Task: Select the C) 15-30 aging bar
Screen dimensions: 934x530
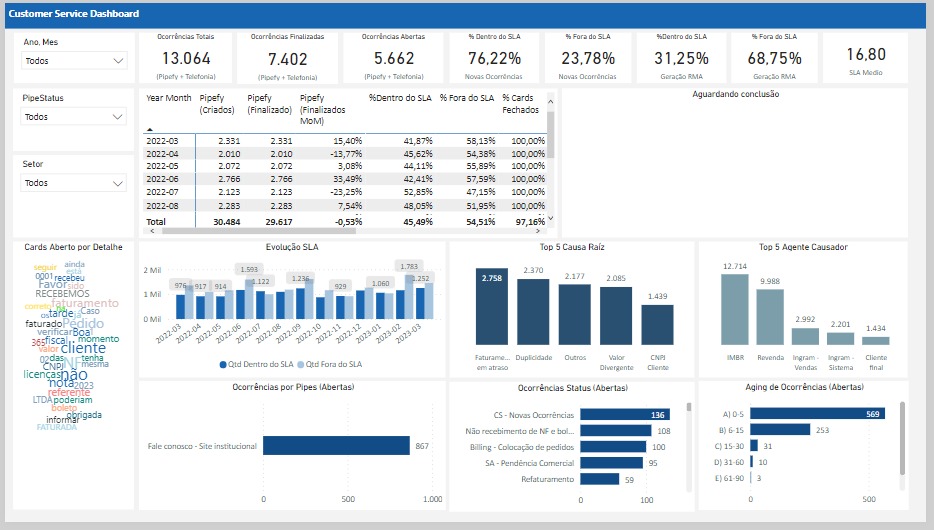Action: 754,445
